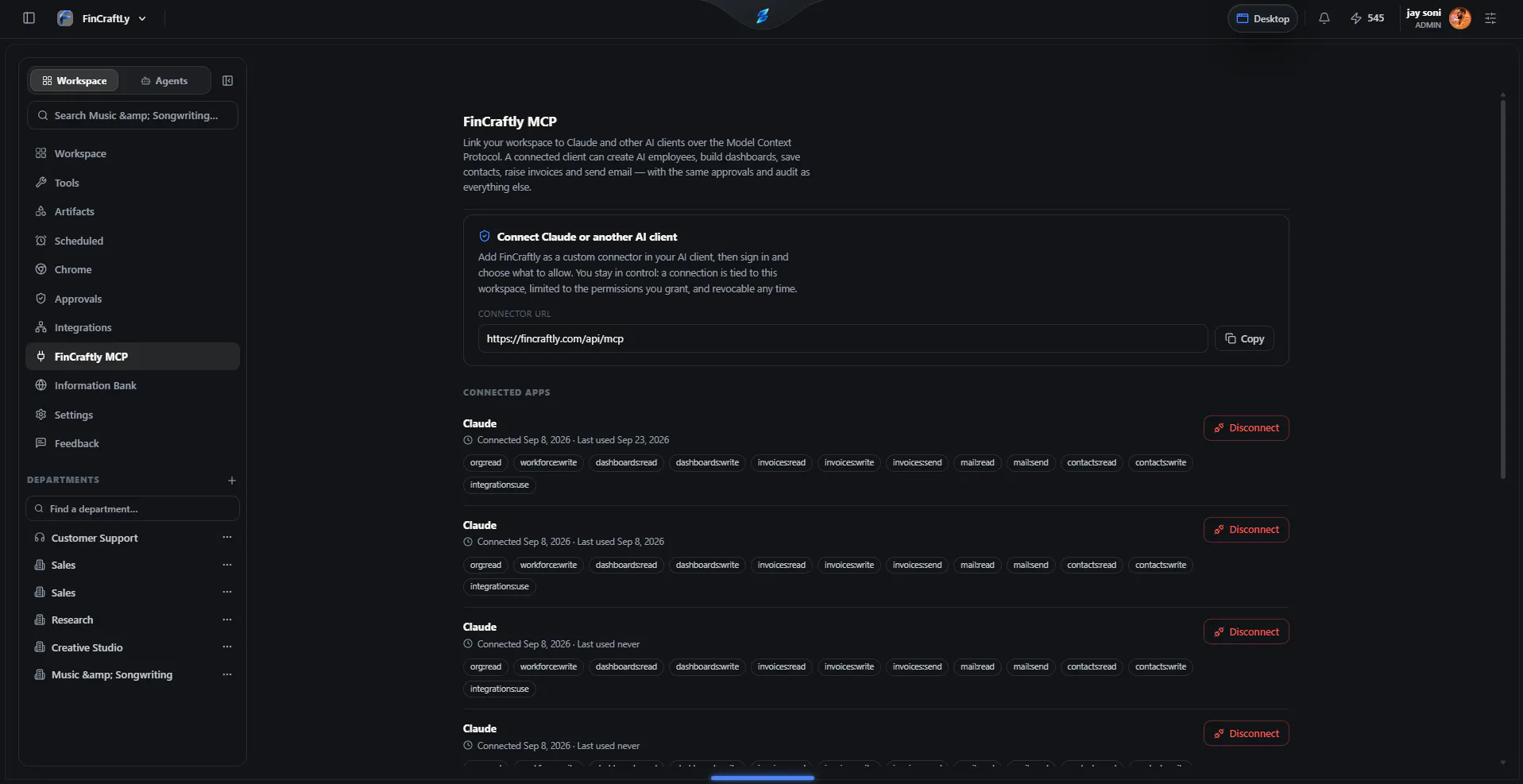Select the Workspace tab
Viewport: 1523px width, 784px height.
[75, 80]
